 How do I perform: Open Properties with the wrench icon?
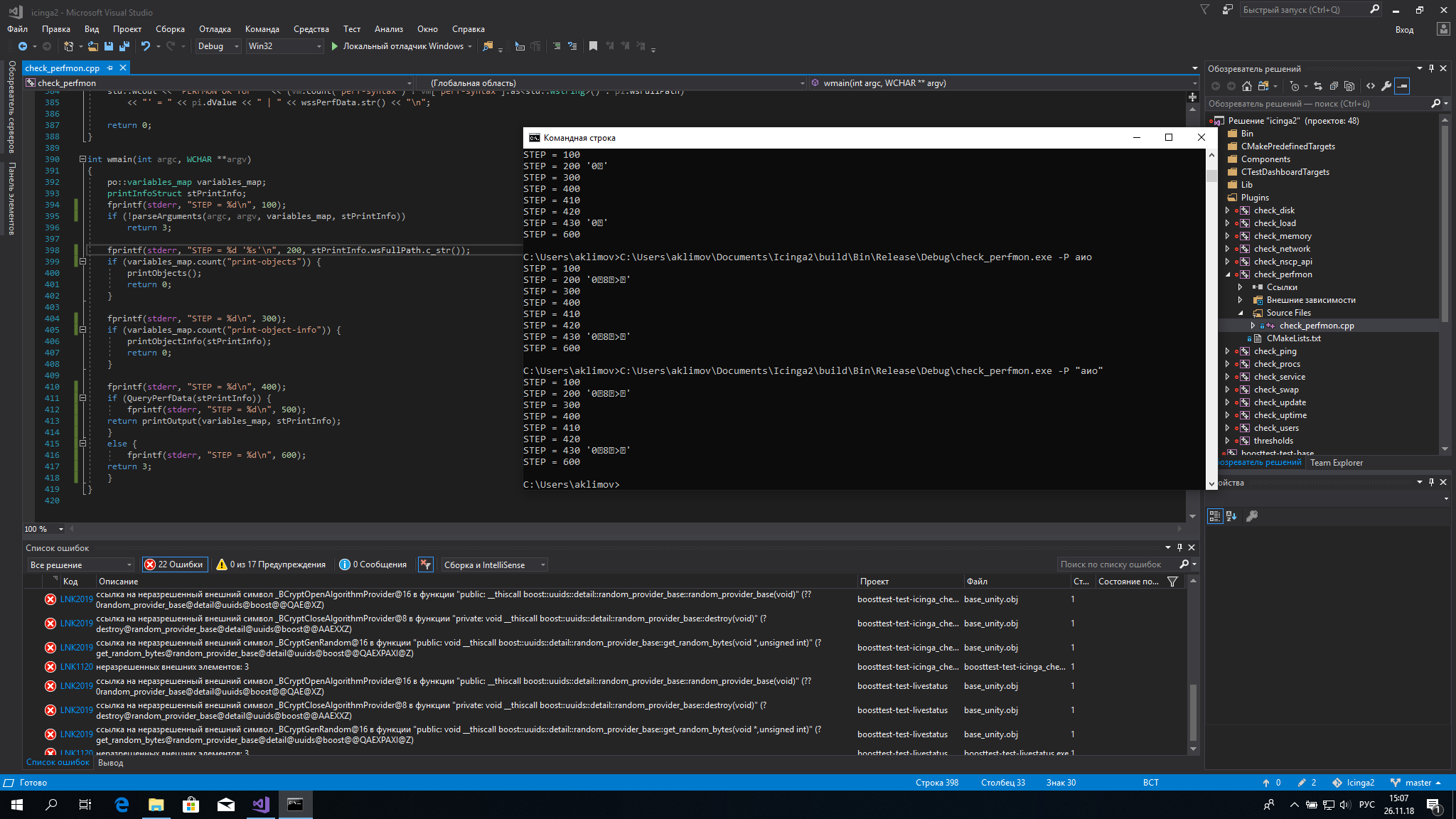pyautogui.click(x=1386, y=86)
